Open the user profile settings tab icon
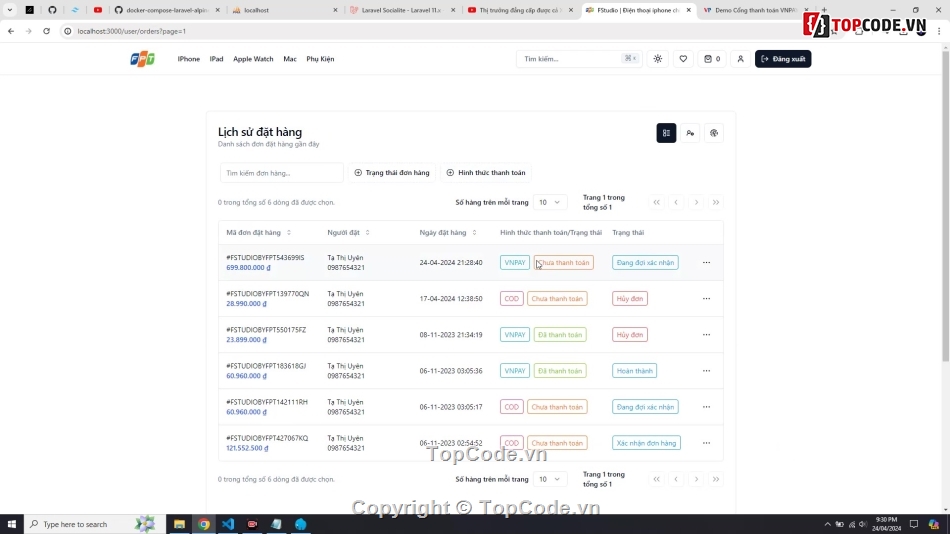 point(690,133)
